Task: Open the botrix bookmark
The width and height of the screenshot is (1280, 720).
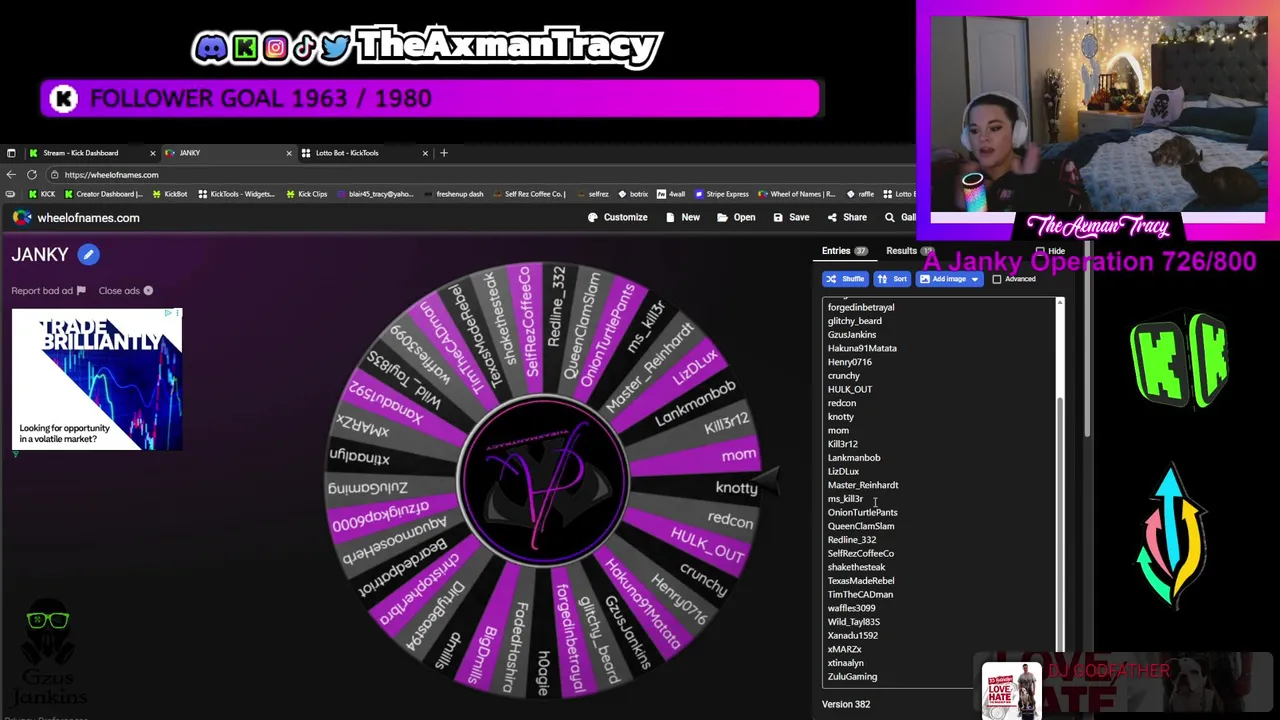Action: coord(634,194)
